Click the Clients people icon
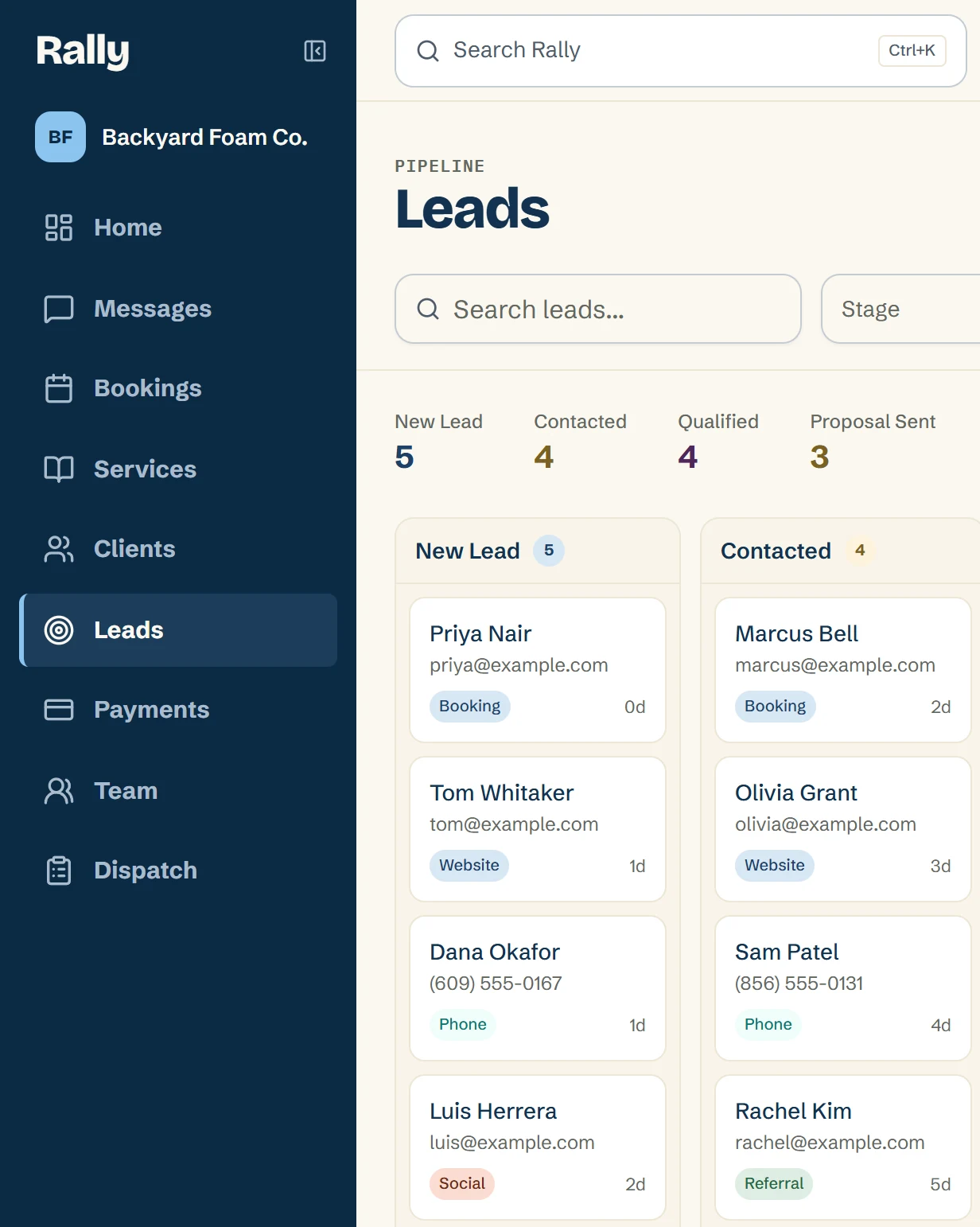This screenshot has height=1227, width=980. point(59,549)
